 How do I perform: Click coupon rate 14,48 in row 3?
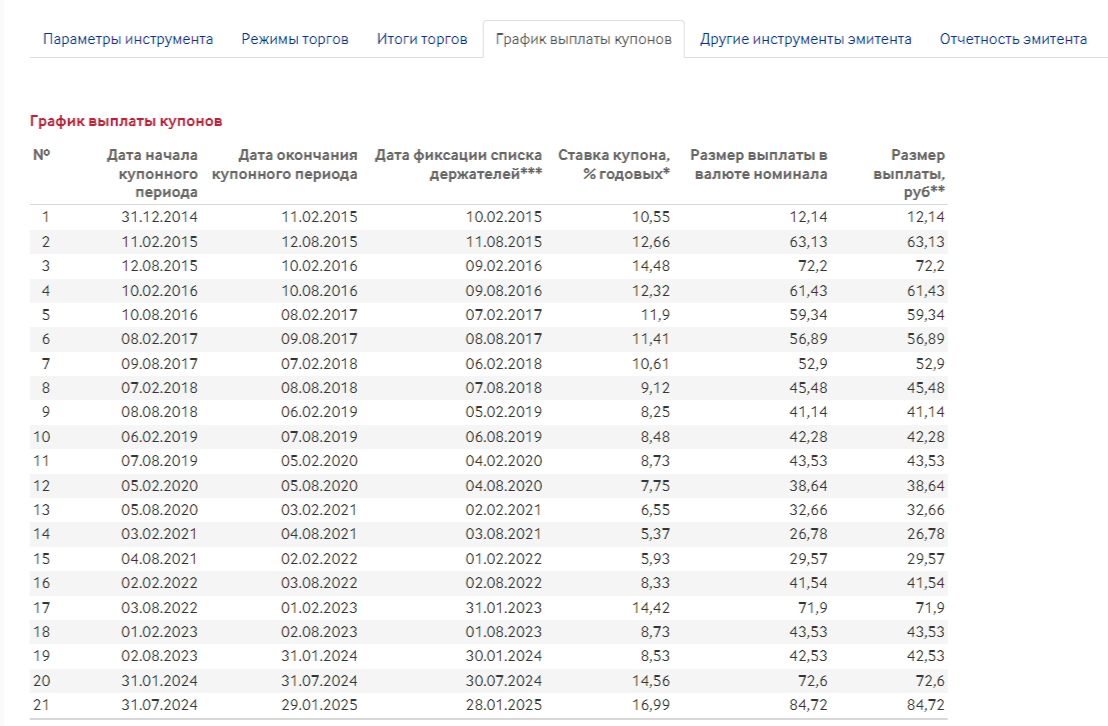[x=651, y=266]
